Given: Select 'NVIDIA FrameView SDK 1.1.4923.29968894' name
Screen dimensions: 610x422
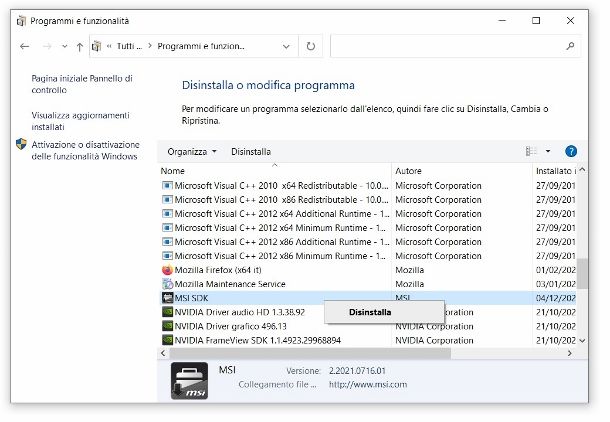Looking at the screenshot, I should [x=258, y=340].
